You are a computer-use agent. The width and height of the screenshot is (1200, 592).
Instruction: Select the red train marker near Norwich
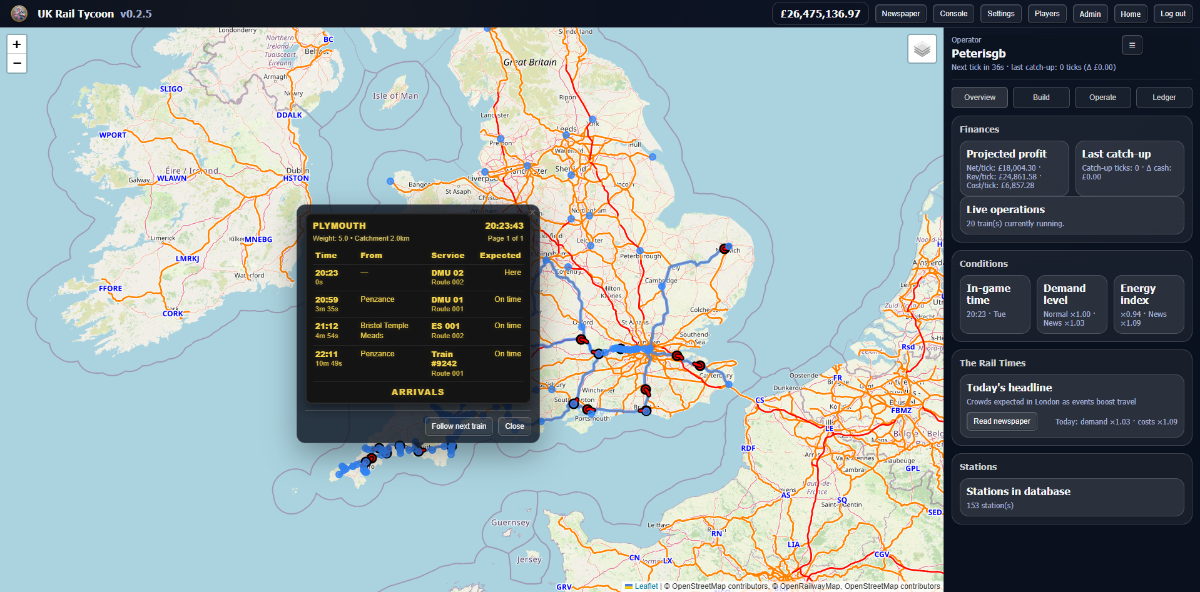click(724, 249)
